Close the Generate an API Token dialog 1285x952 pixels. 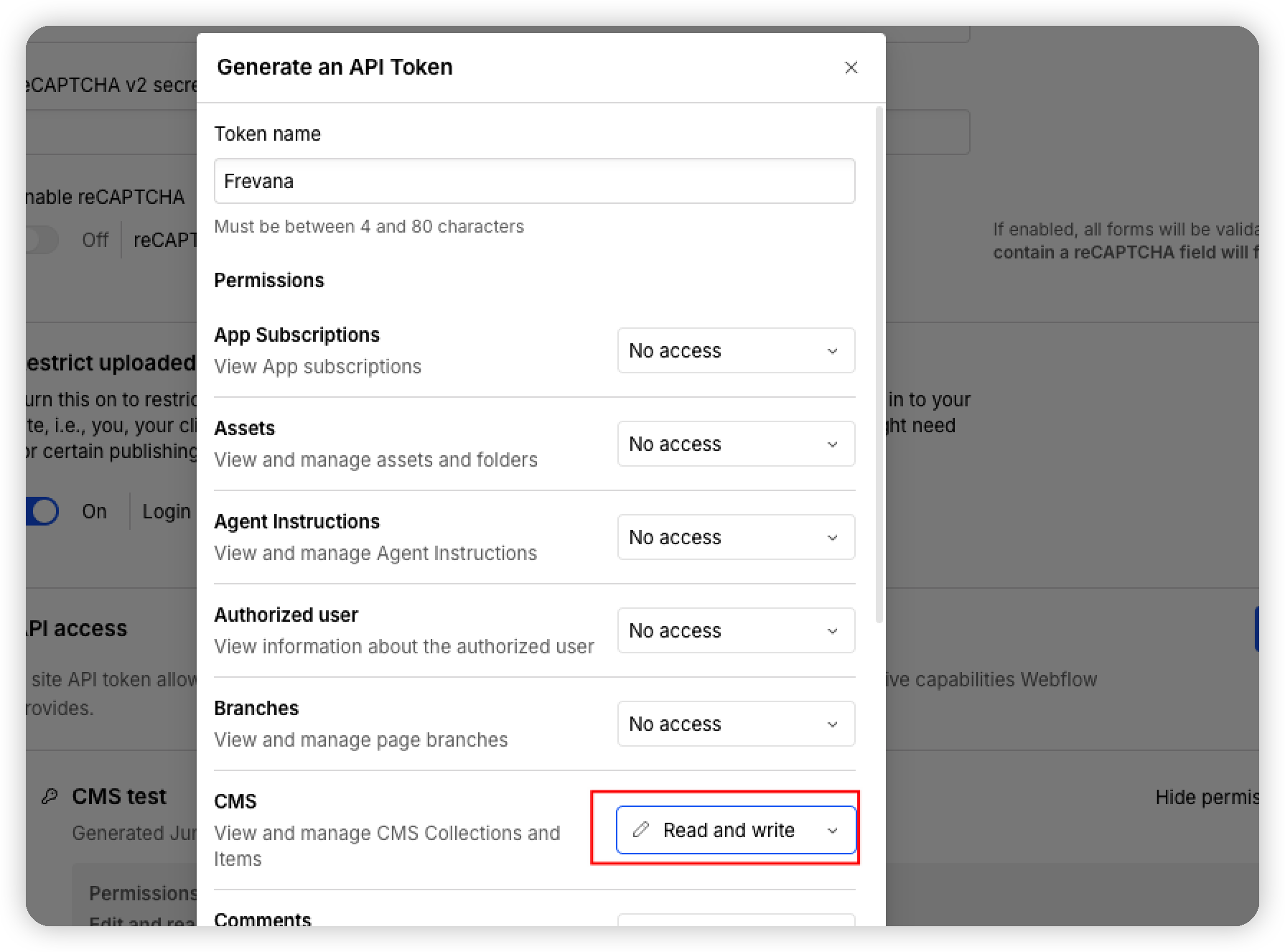(x=851, y=67)
